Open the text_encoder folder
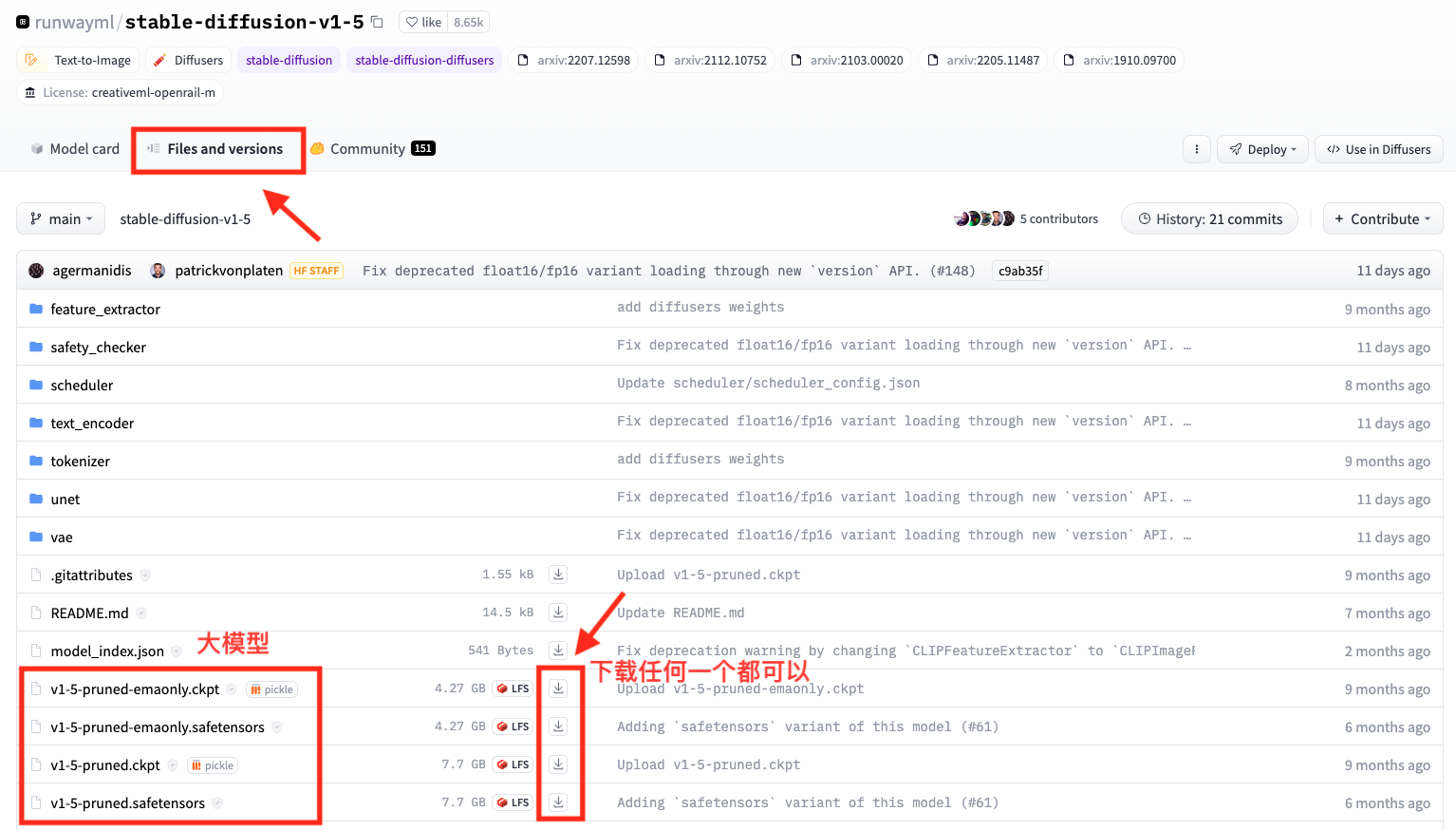 pyautogui.click(x=92, y=423)
